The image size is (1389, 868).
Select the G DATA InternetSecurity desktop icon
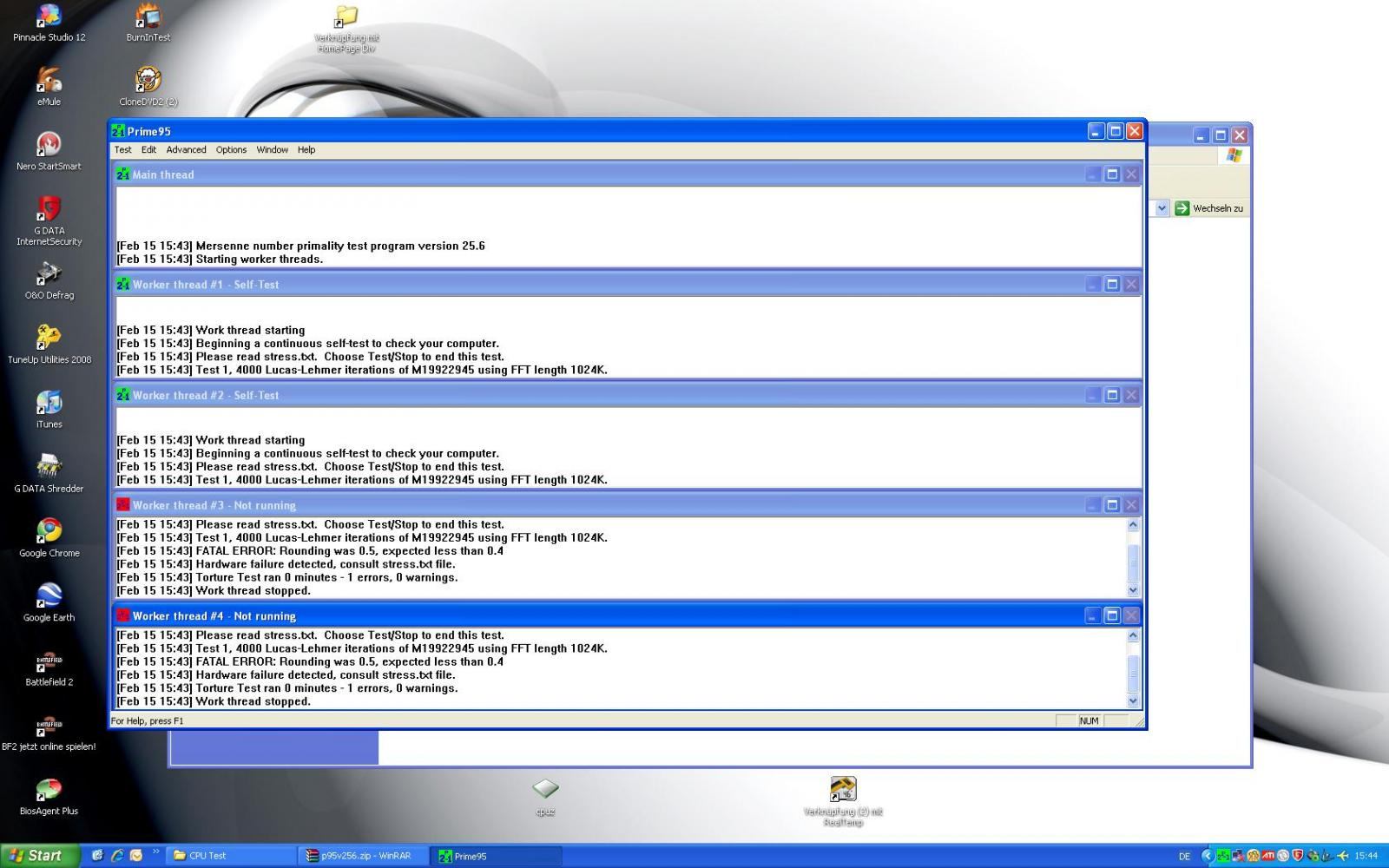[x=49, y=221]
